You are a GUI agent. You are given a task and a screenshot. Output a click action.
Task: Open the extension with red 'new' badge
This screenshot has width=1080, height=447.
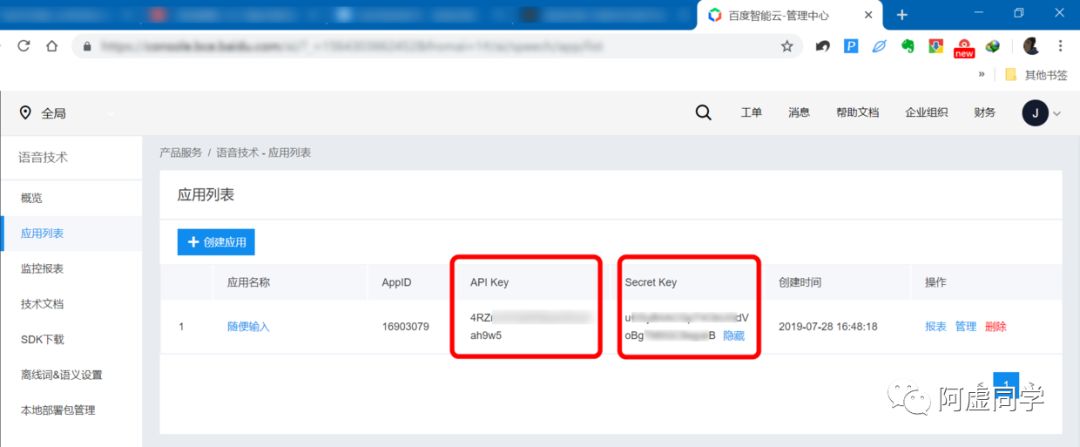pos(964,48)
